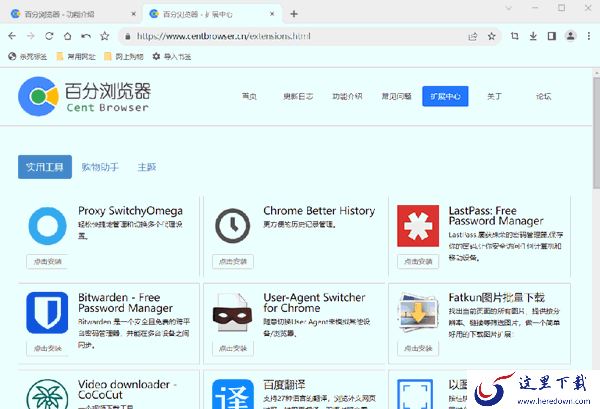Toggle the side panel icon
Image resolution: width=600 pixels, height=409 pixels.
[551, 36]
